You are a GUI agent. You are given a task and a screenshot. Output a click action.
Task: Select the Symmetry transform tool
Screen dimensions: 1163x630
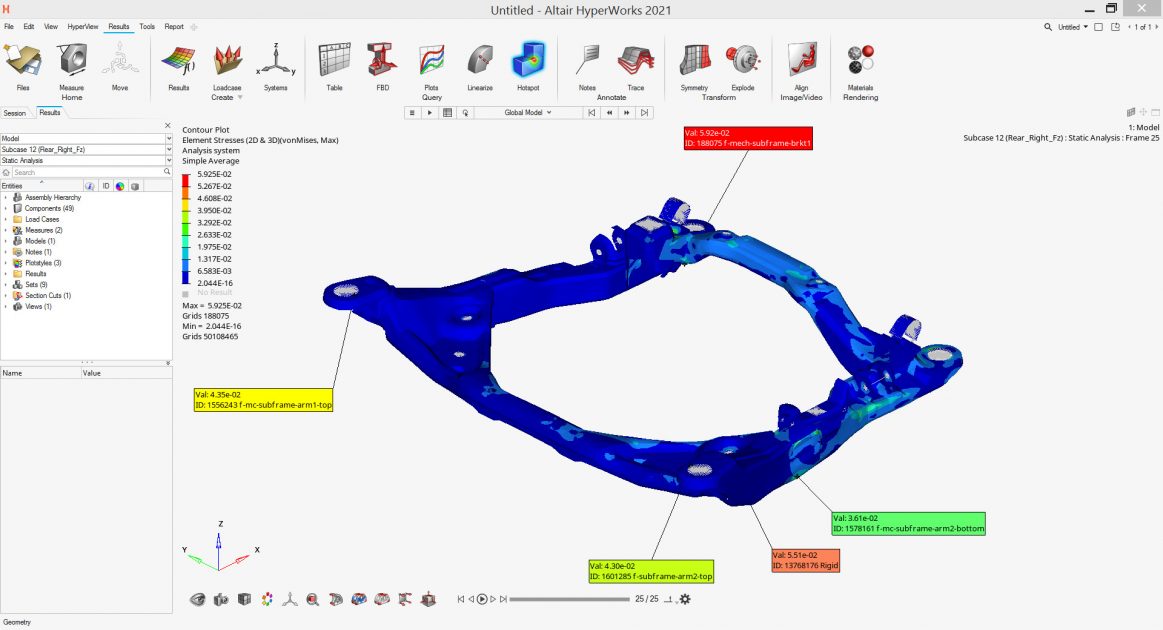click(694, 64)
